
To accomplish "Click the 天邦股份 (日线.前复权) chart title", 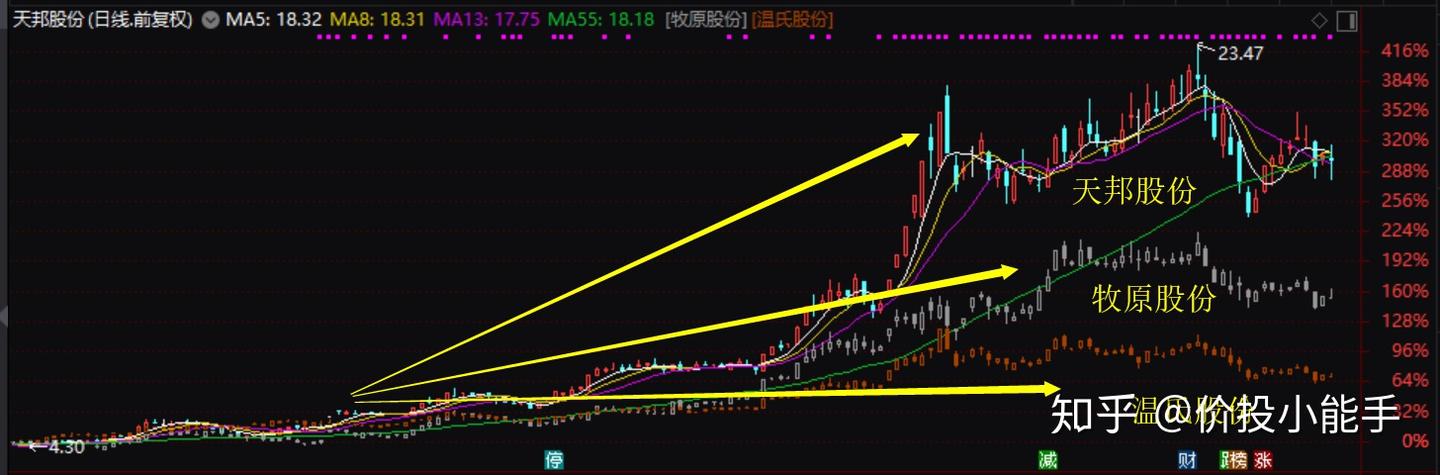I will coord(101,20).
